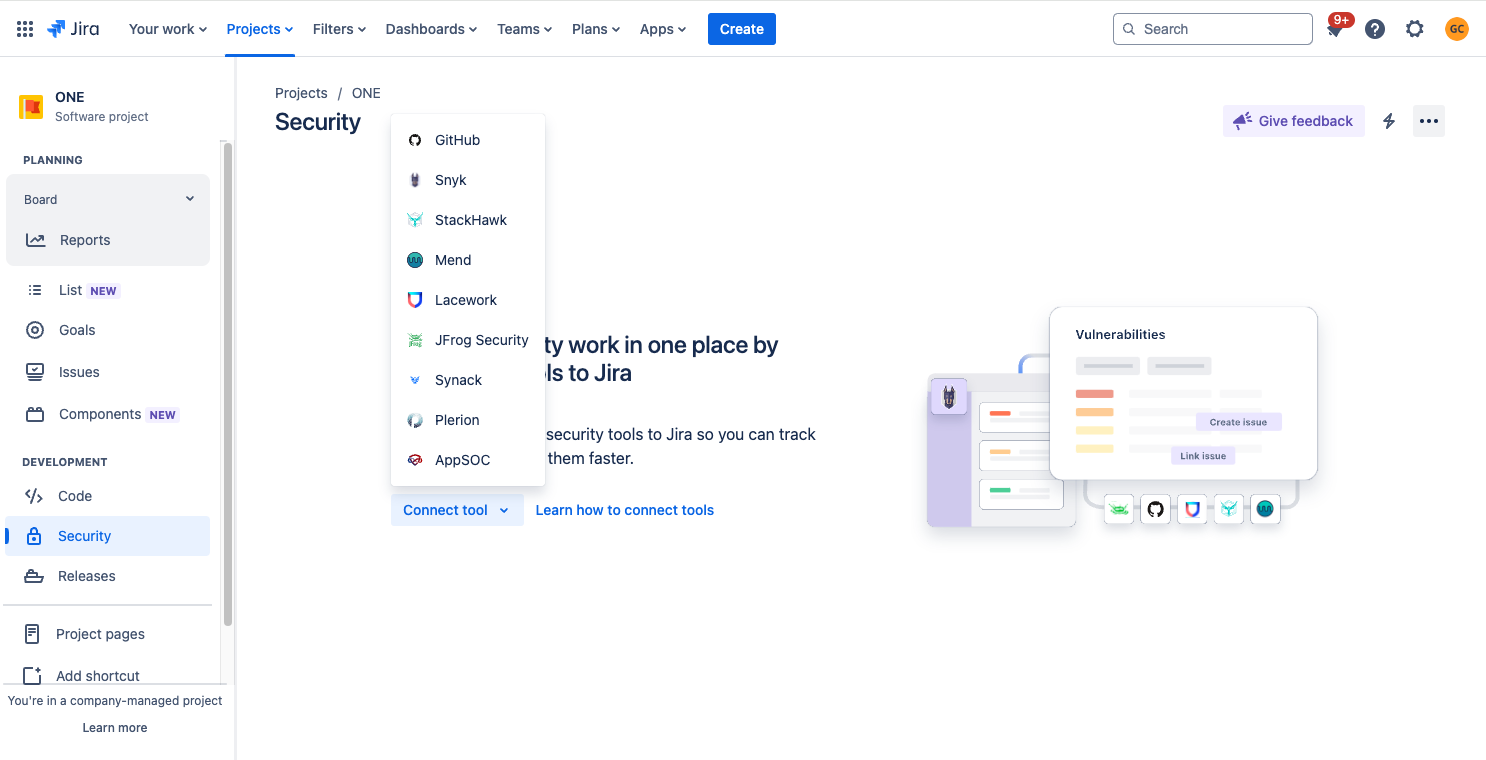1486x760 pixels.
Task: Click the Create button
Action: click(742, 29)
